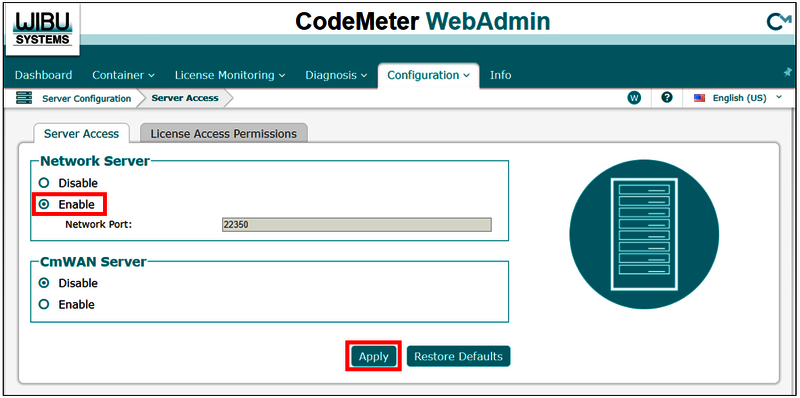800x398 pixels.
Task: Open the help question mark icon
Action: pos(666,97)
